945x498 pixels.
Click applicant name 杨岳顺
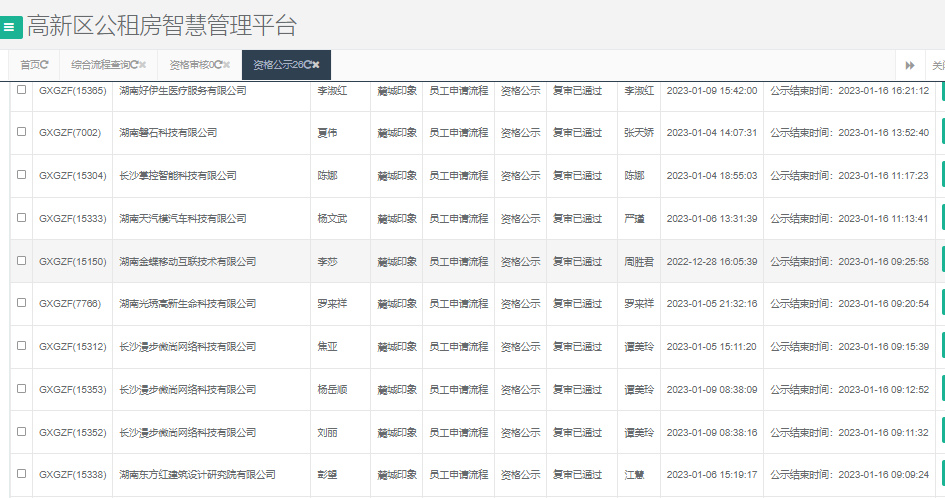[332, 390]
